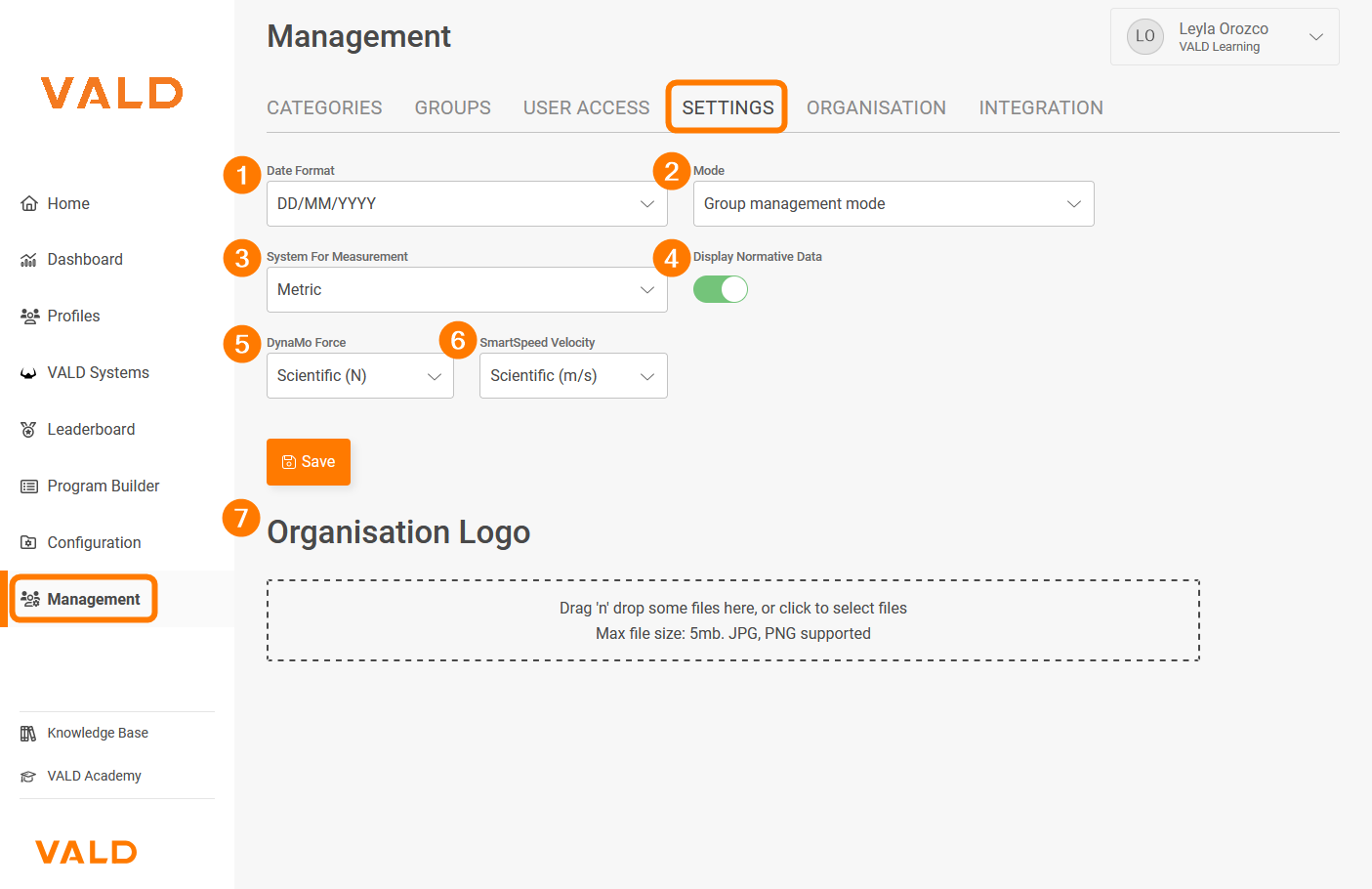Switch to the INTEGRATION tab
This screenshot has width=1372, height=889.
point(1041,107)
